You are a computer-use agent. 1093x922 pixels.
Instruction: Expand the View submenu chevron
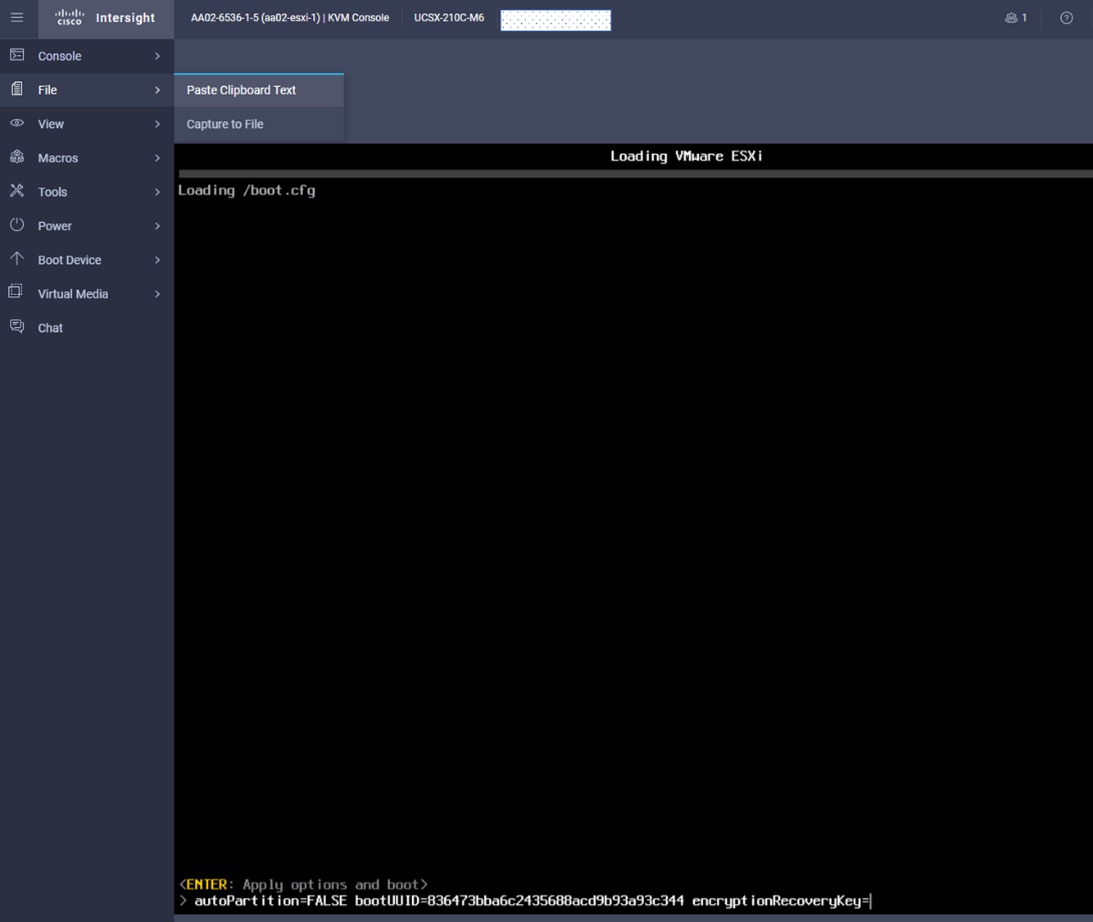[158, 124]
